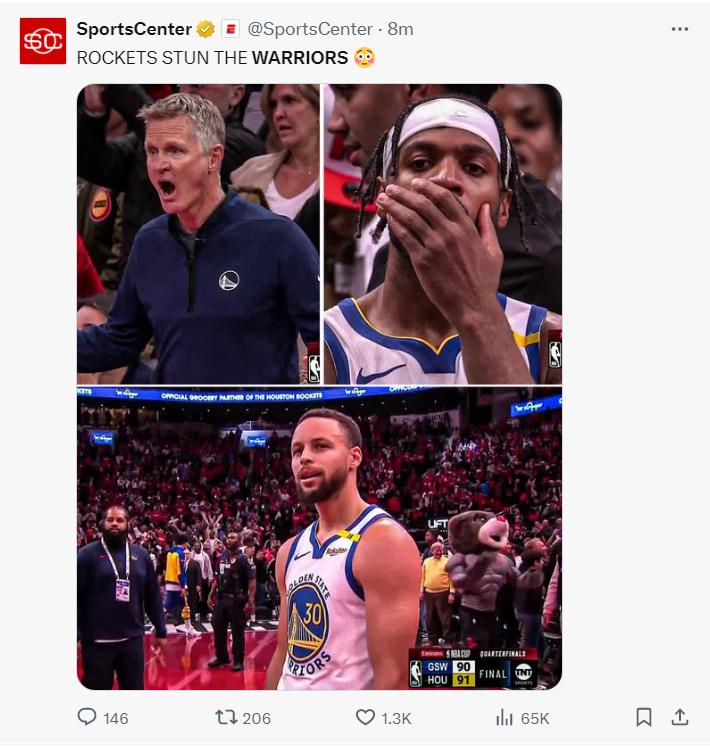Click the 1.3K likes count

pos(397,718)
